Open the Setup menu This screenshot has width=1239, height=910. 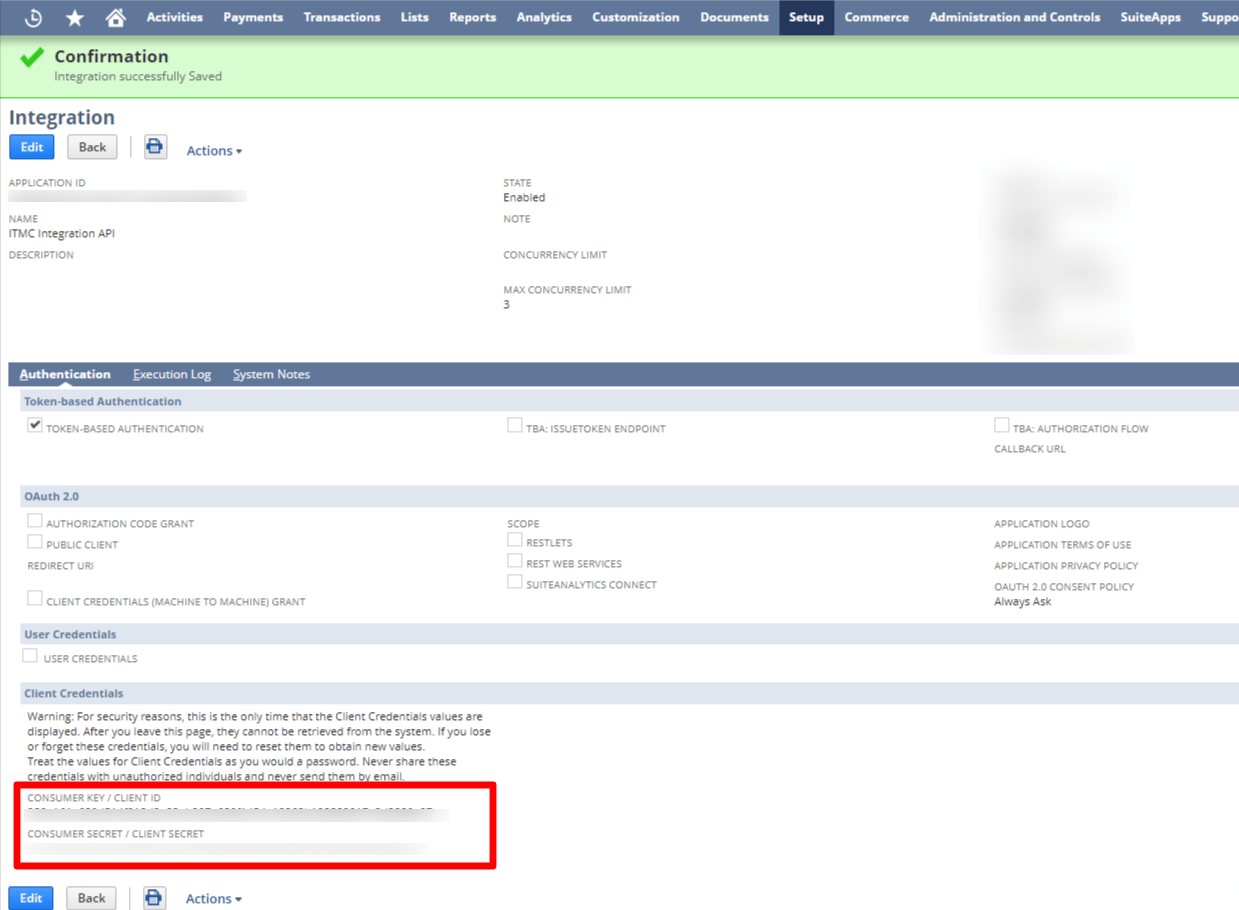coord(806,17)
